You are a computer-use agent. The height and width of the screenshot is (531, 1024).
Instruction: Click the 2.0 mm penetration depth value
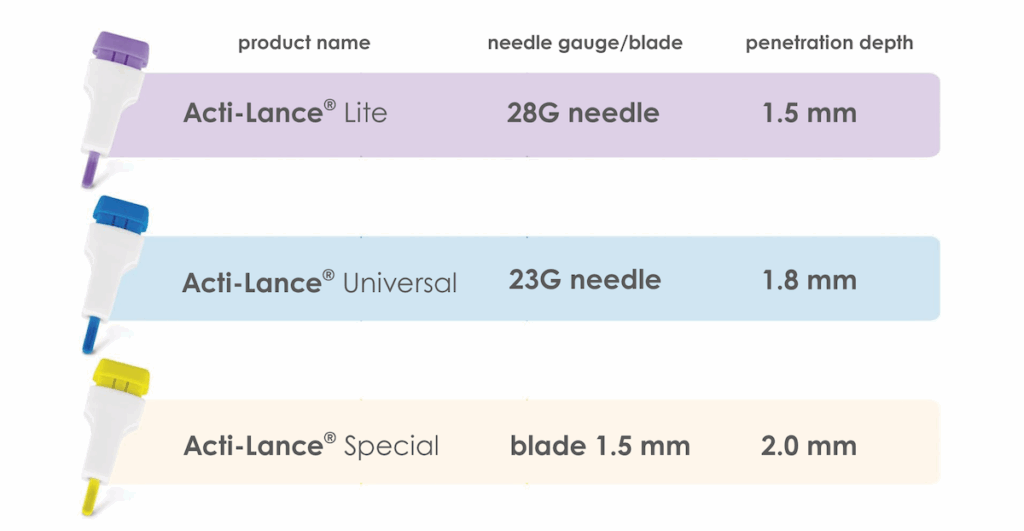tap(808, 445)
